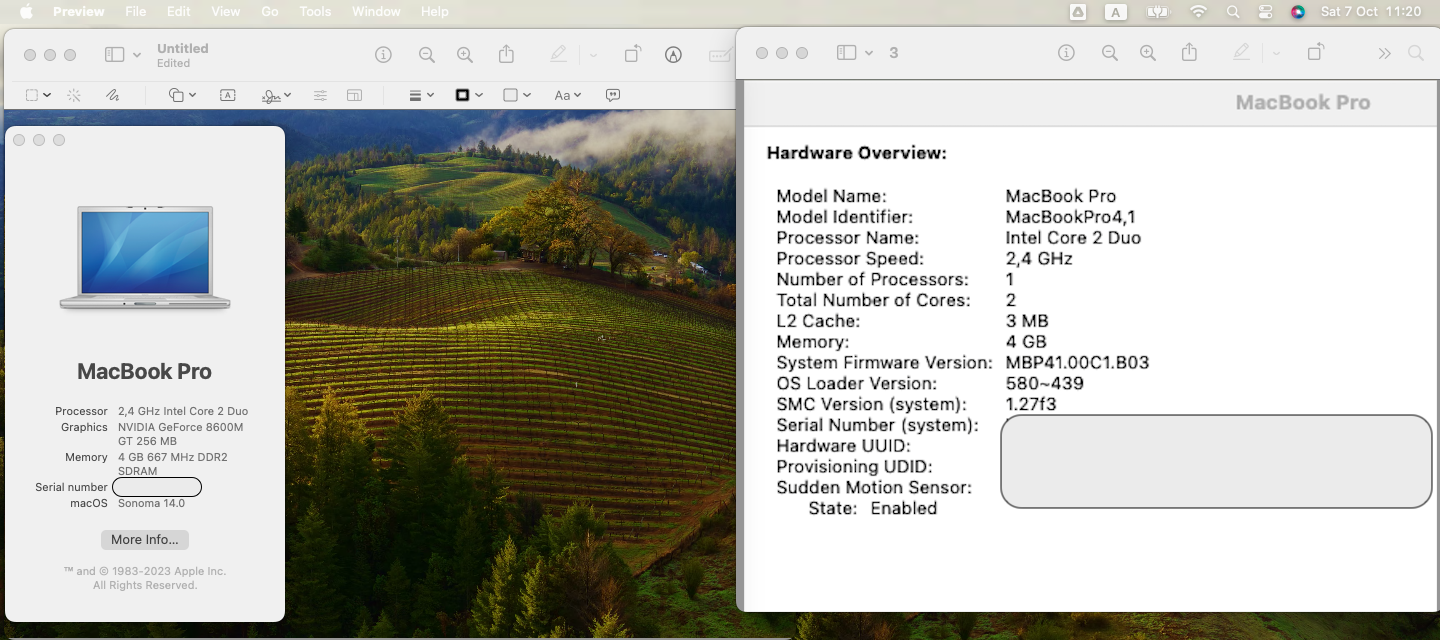The image size is (1440, 640).
Task: Add a speech bubble note annotation
Action: point(613,95)
